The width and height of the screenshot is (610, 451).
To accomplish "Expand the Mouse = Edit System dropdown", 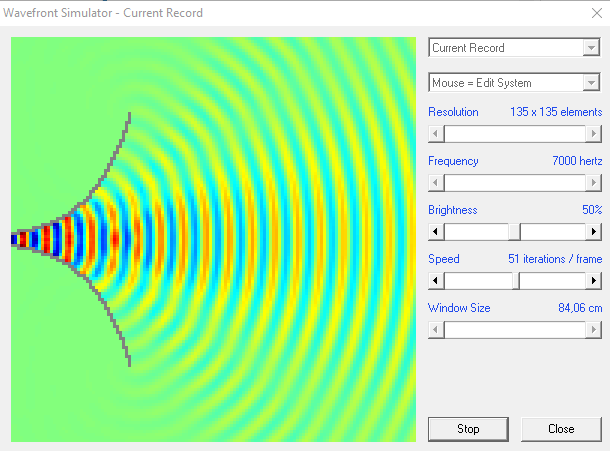I will pos(591,83).
